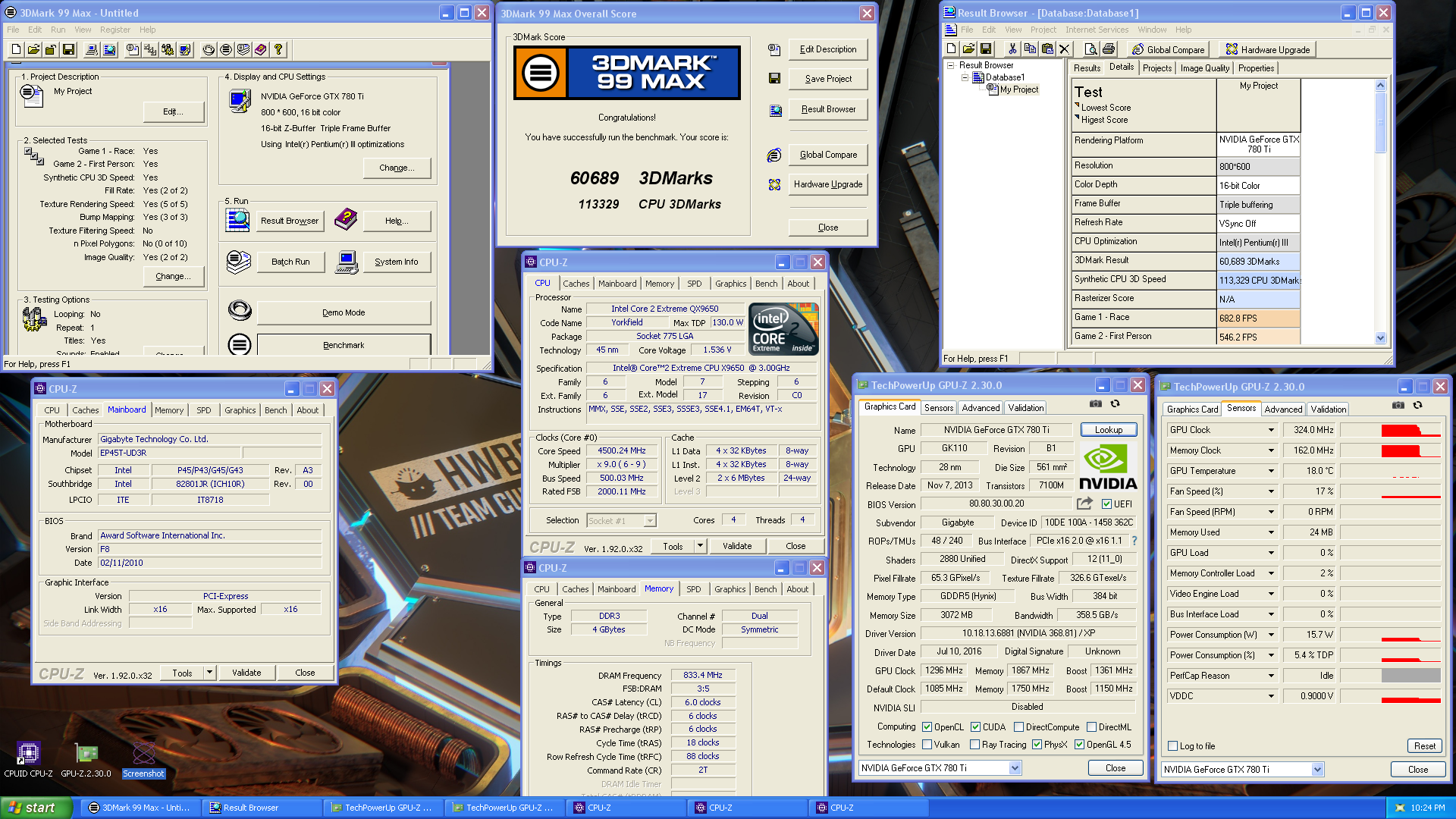Viewport: 1456px width, 819px height.
Task: Click the Save Project button
Action: click(x=828, y=79)
